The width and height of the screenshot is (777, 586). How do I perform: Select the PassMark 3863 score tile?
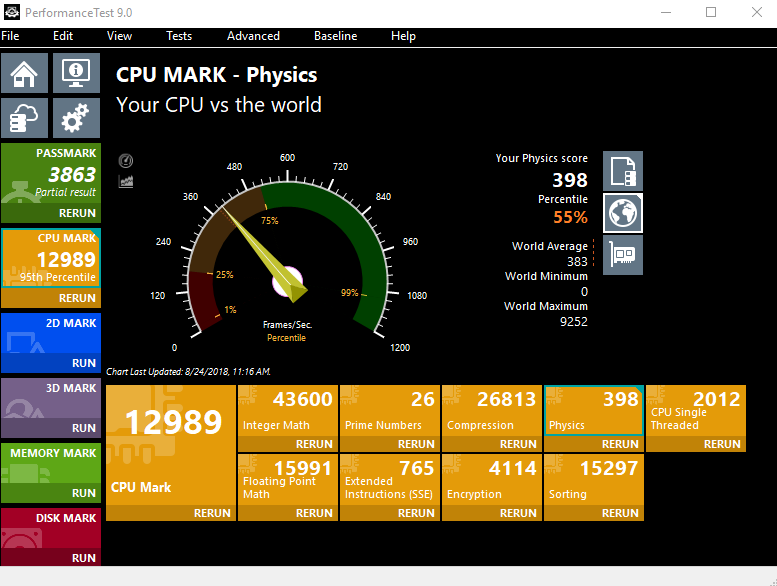tap(51, 173)
